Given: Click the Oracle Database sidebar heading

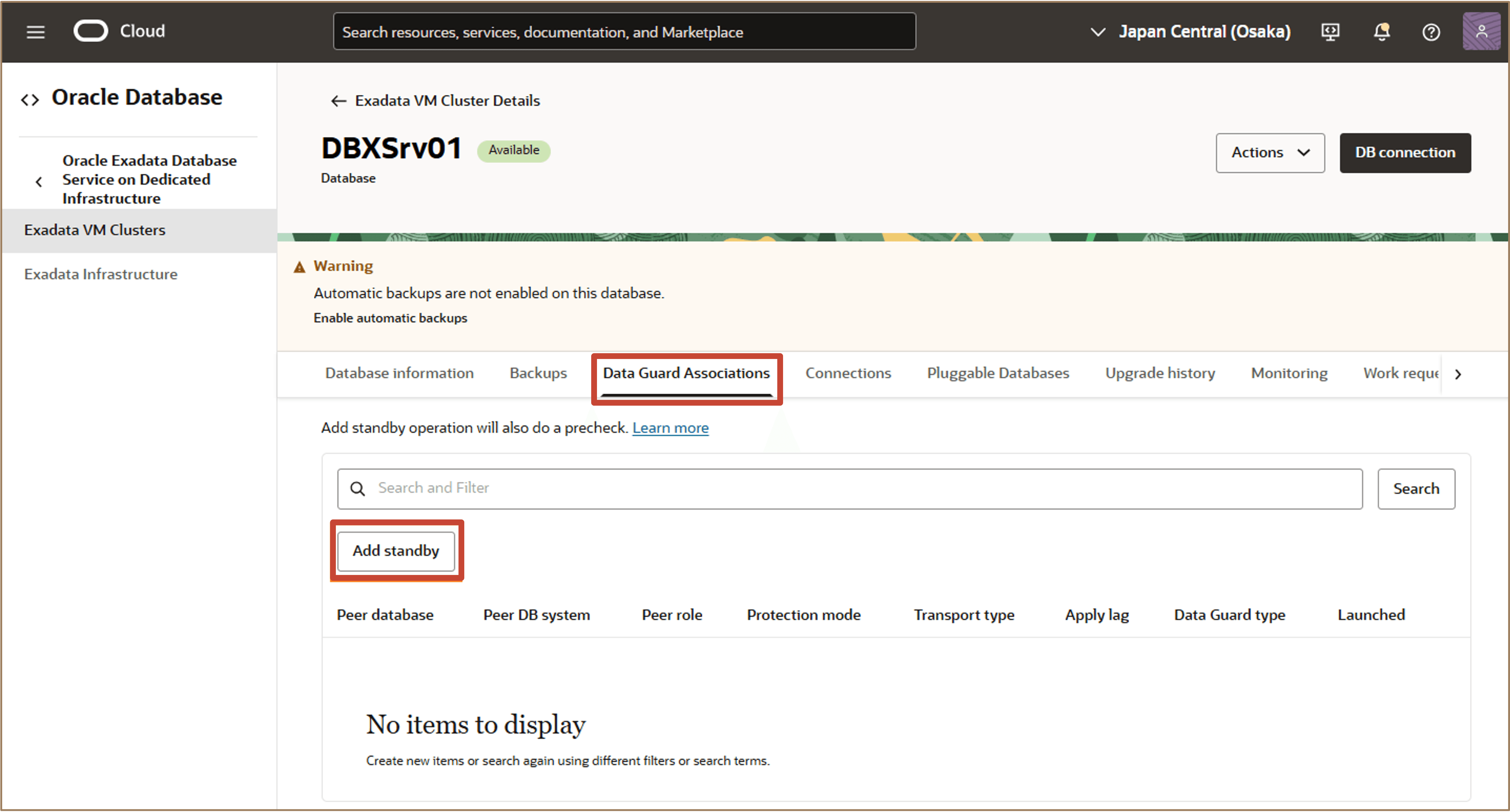Looking at the screenshot, I should tap(137, 97).
